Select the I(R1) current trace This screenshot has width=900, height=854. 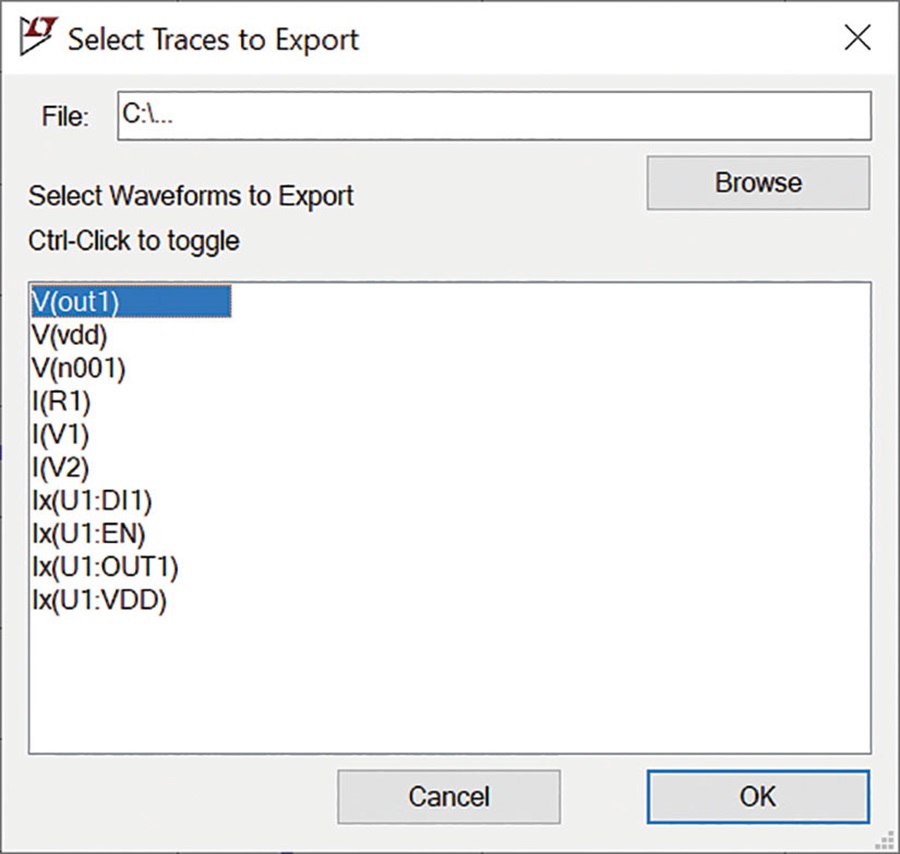(61, 401)
